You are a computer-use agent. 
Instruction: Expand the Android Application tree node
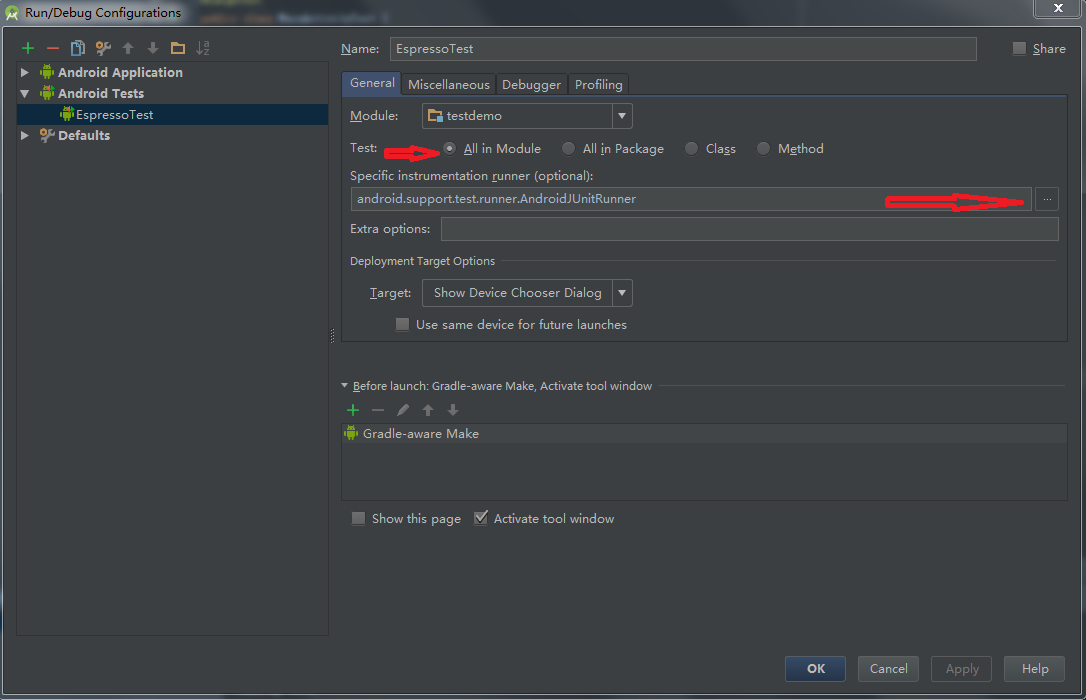[25, 72]
